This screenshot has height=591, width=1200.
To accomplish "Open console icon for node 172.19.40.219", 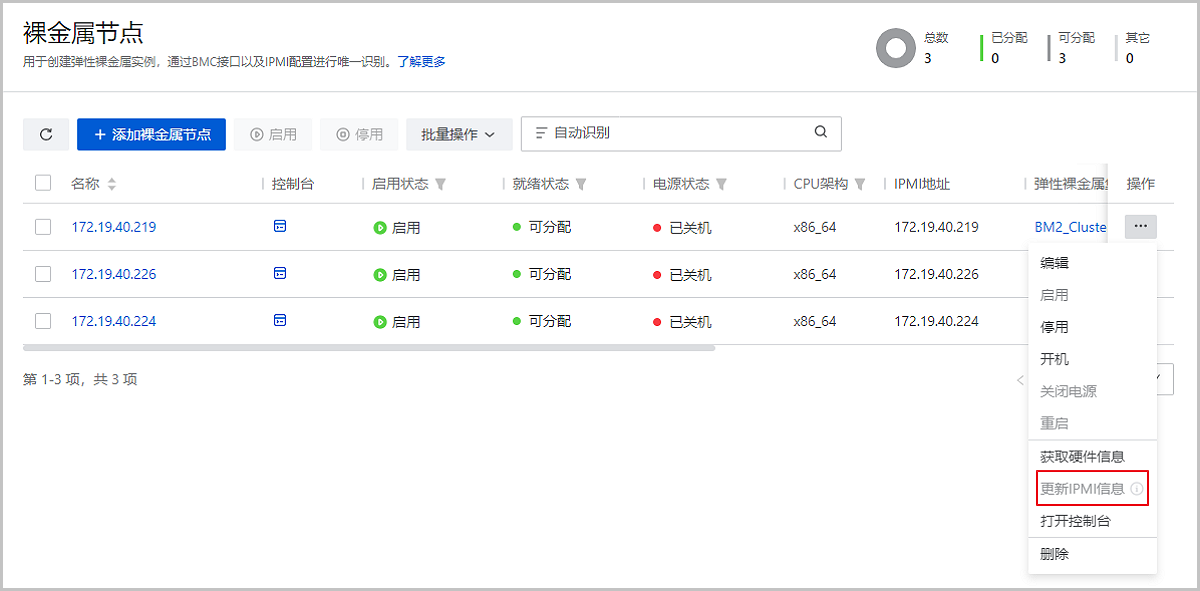I will point(280,227).
